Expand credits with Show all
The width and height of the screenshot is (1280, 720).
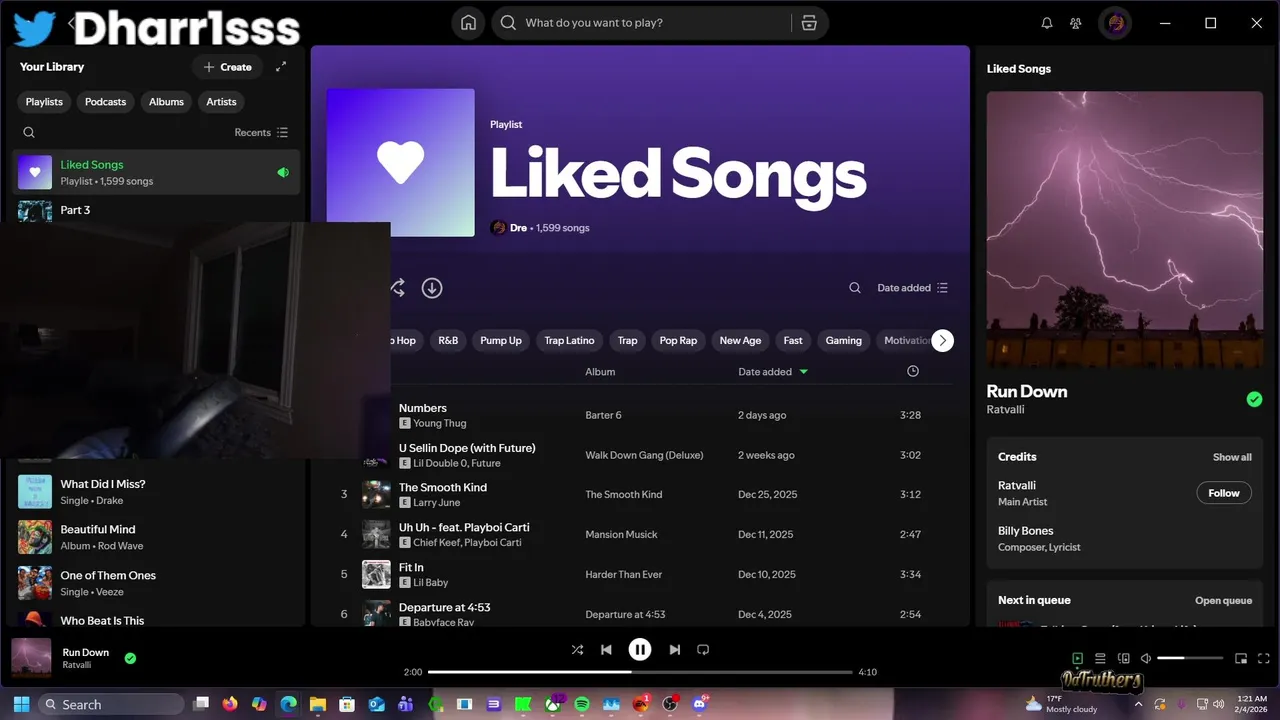click(1232, 457)
